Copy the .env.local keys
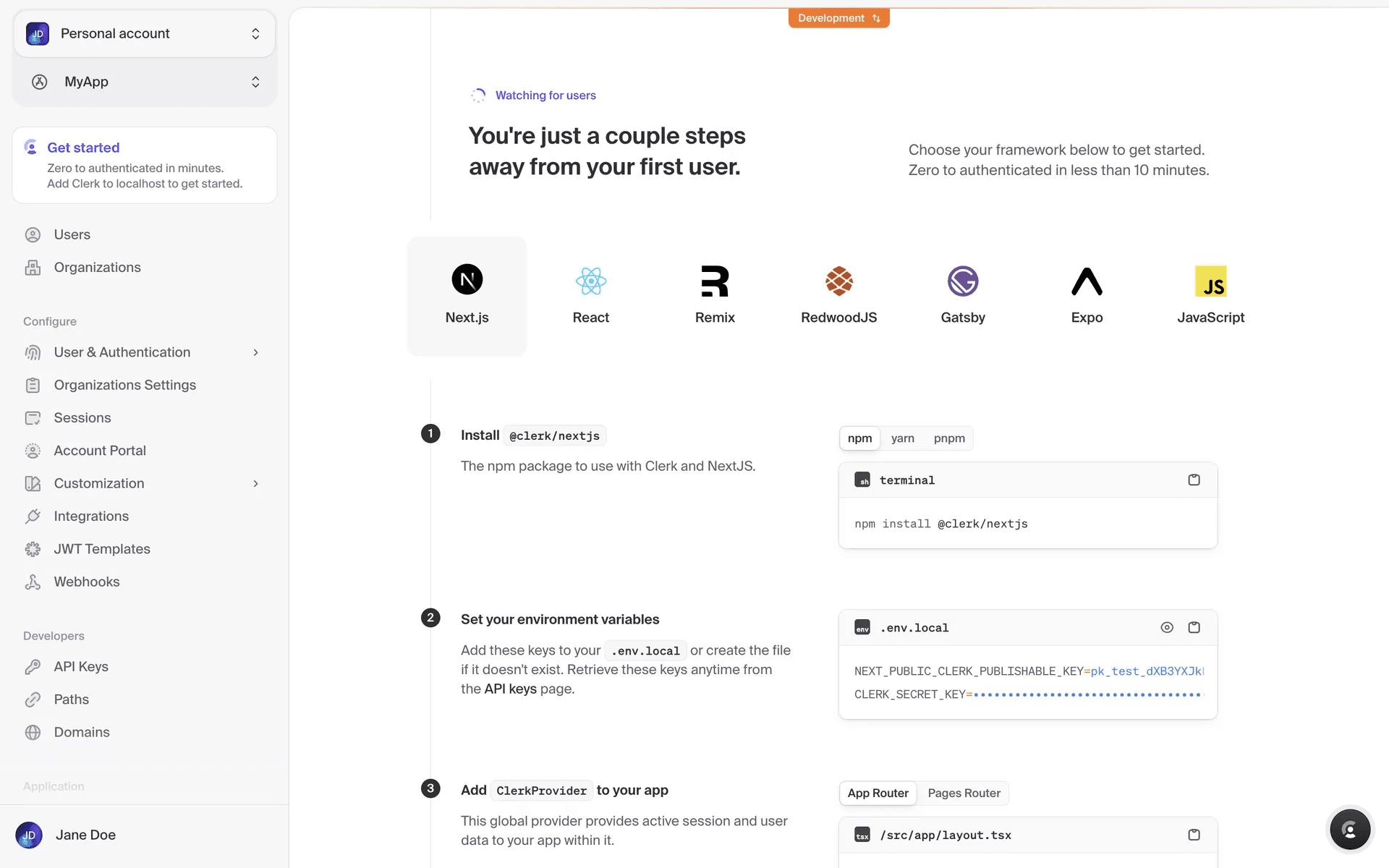The image size is (1389, 868). (1194, 628)
